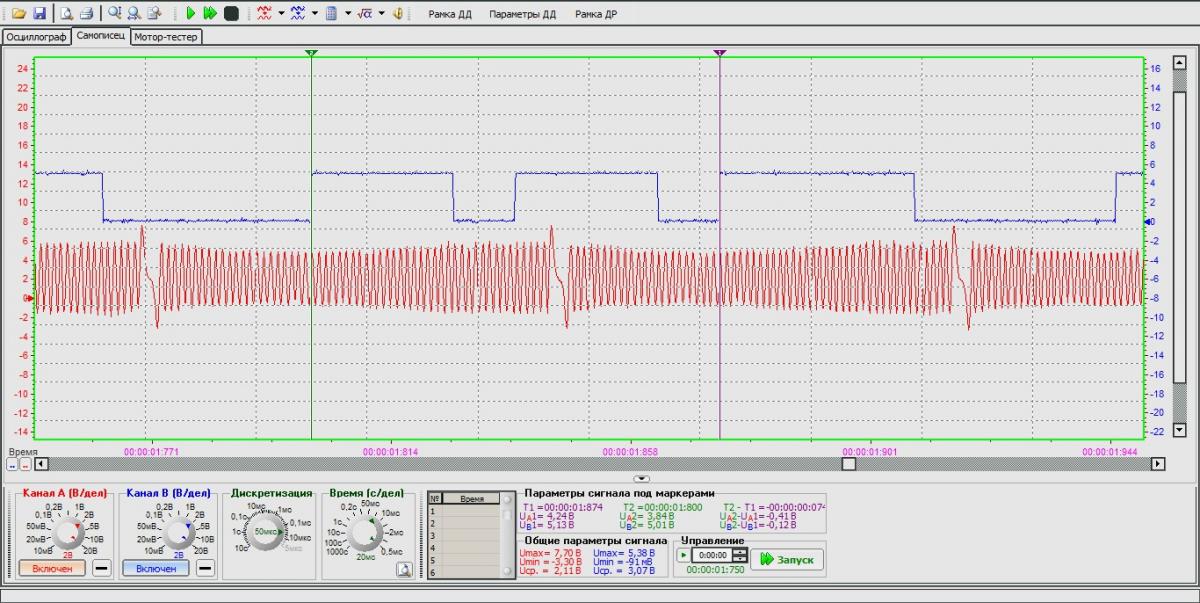
Task: Toggle Канал B Включен button
Action: click(x=156, y=568)
